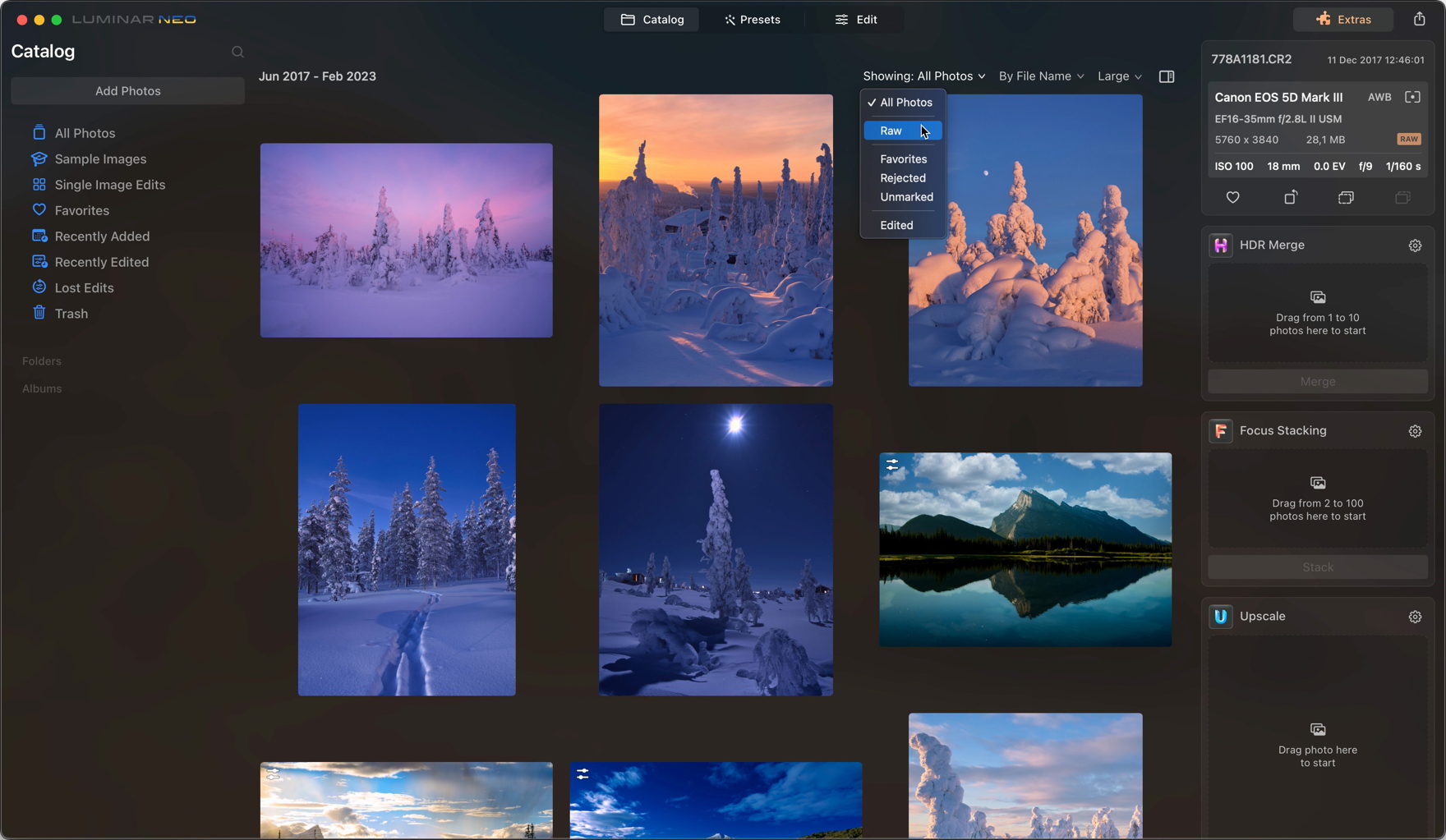Open the By File Name sort dropdown
The height and width of the screenshot is (840, 1446).
[1040, 76]
